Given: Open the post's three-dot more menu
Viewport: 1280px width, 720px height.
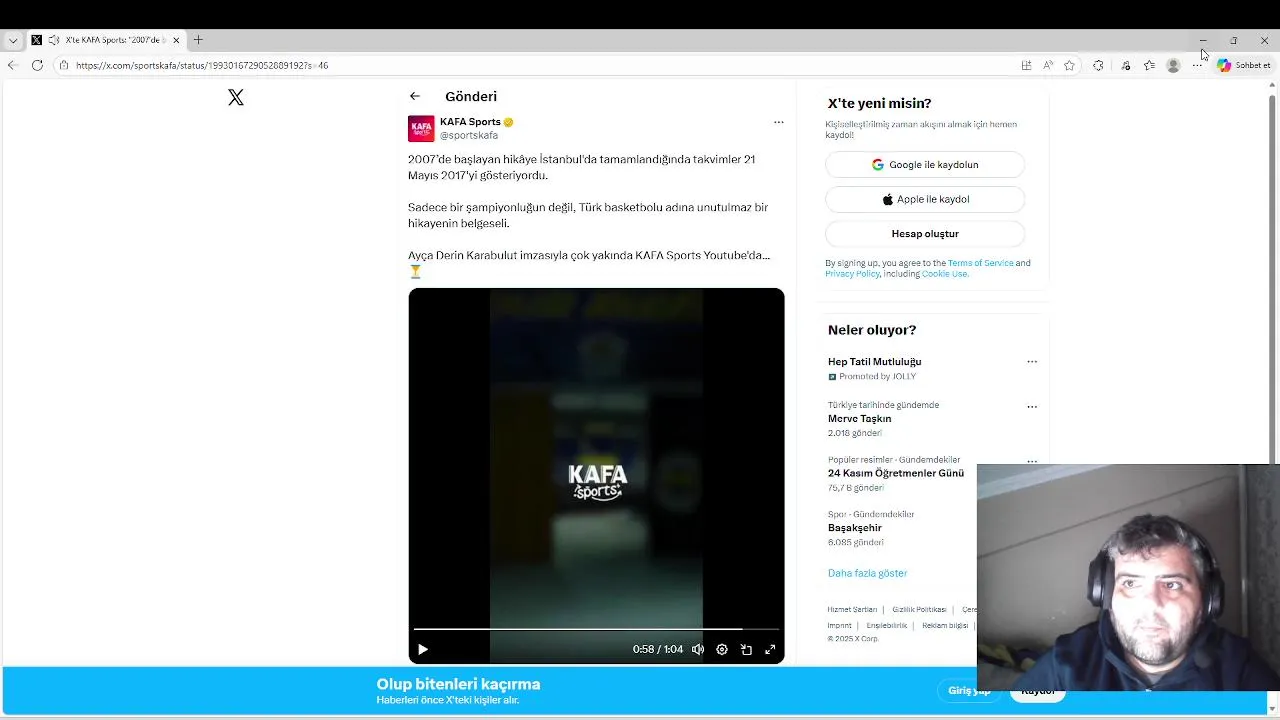Looking at the screenshot, I should click(778, 122).
